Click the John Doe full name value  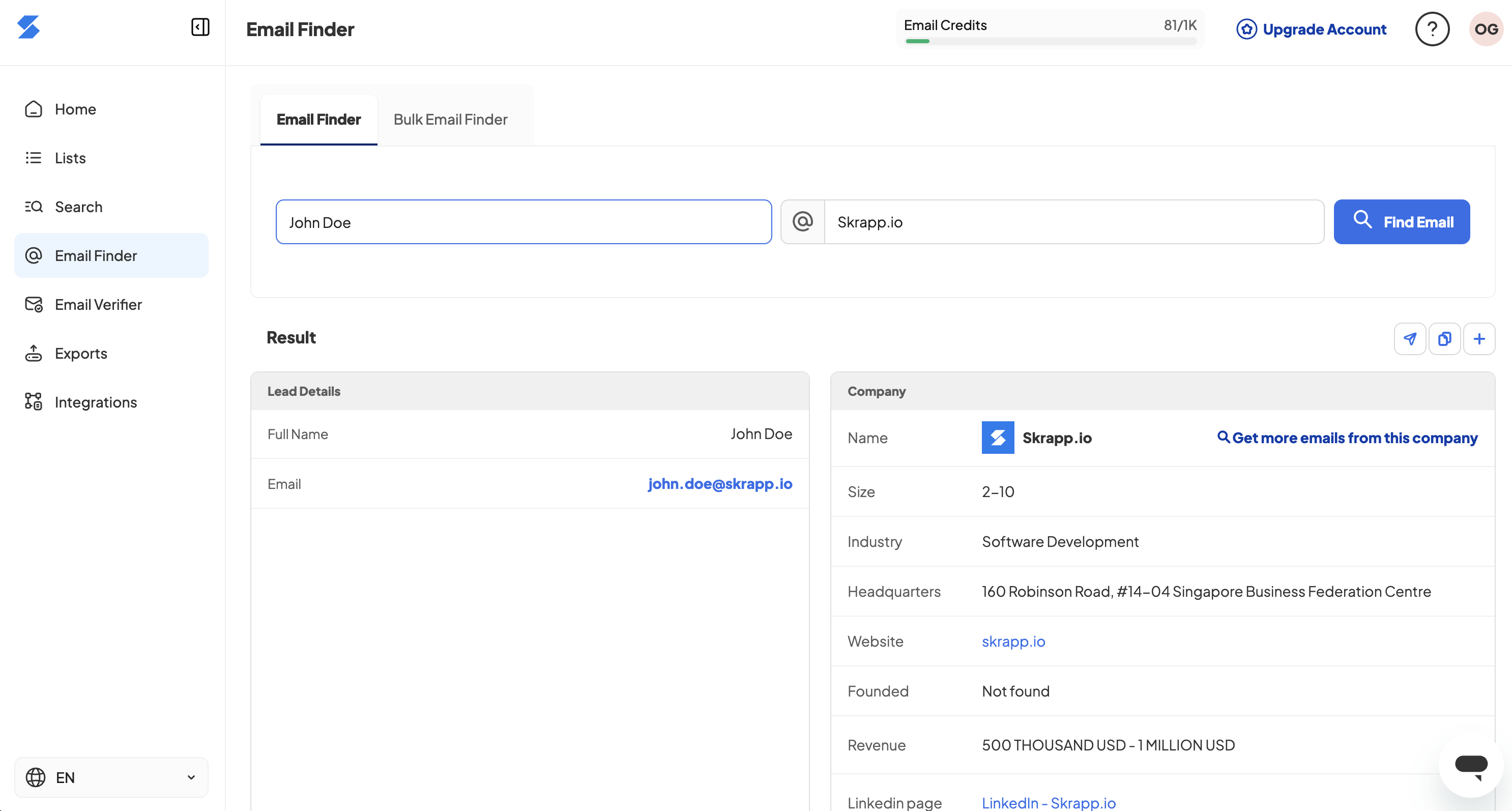click(761, 433)
